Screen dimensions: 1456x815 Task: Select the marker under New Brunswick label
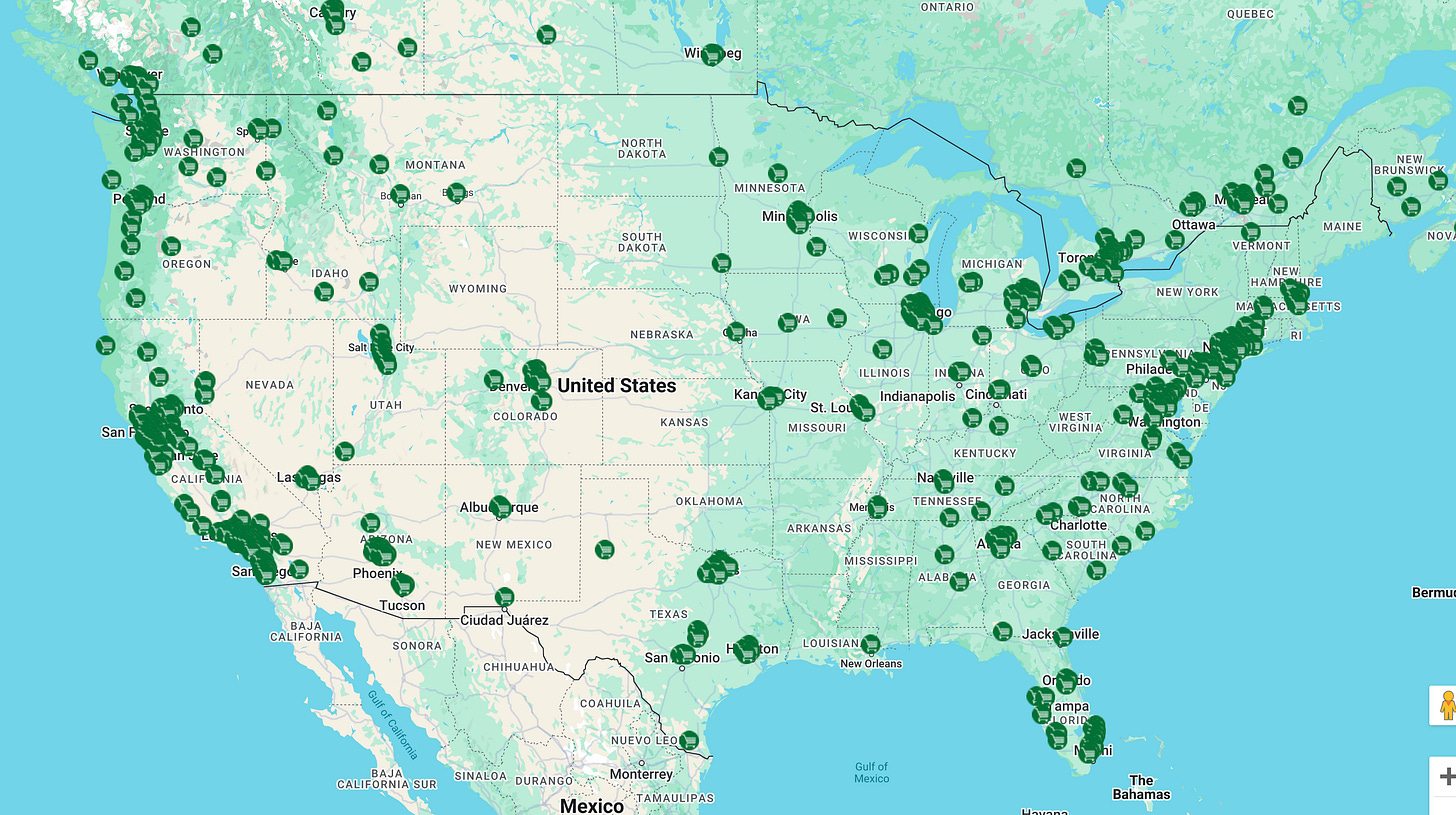click(1396, 186)
